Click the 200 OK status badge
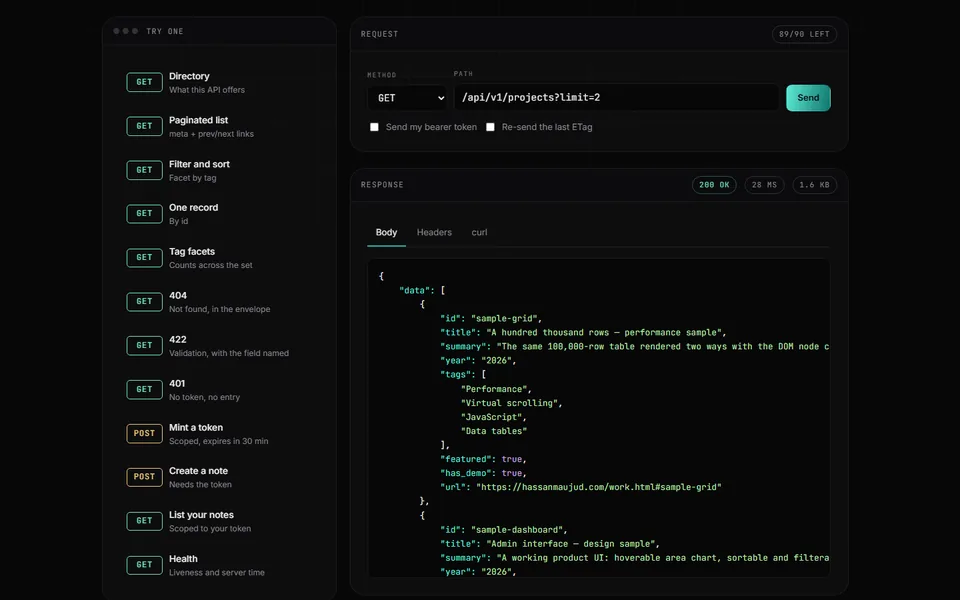This screenshot has width=960, height=600. [x=714, y=185]
